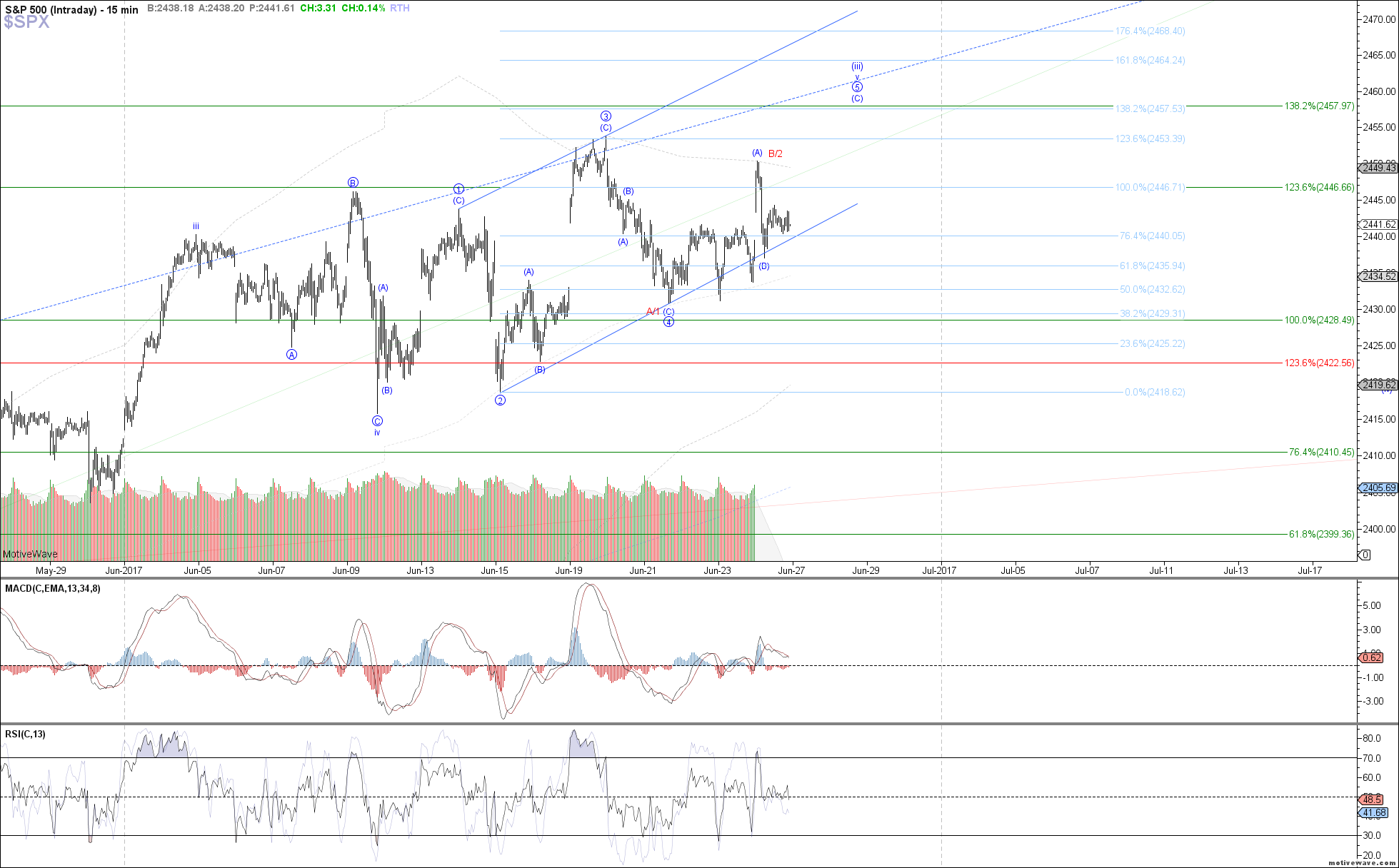Image resolution: width=1399 pixels, height=868 pixels.
Task: Select the circled 2 wave marker
Action: (500, 400)
